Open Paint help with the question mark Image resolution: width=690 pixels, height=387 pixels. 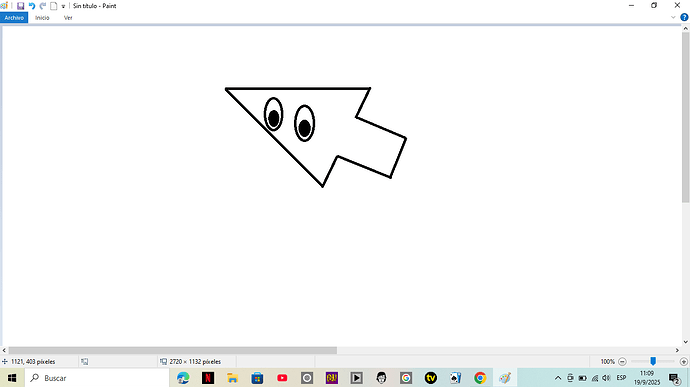coord(684,18)
